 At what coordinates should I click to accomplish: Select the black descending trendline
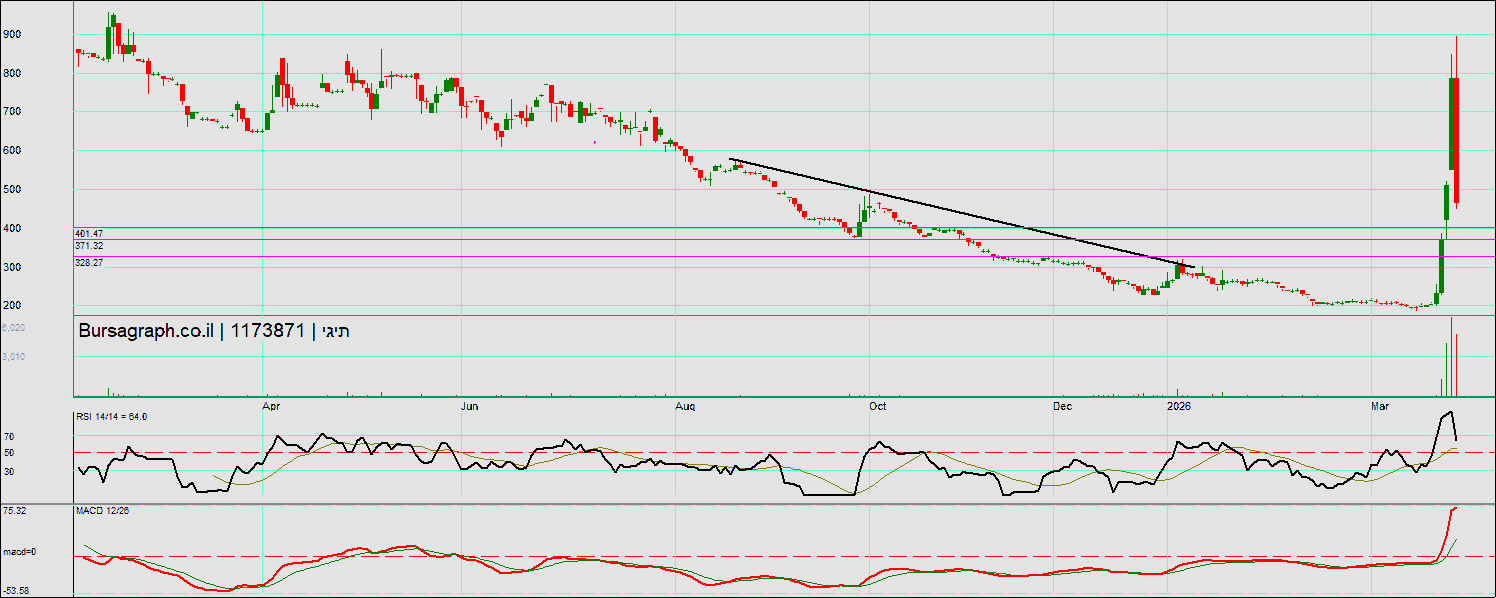[960, 212]
